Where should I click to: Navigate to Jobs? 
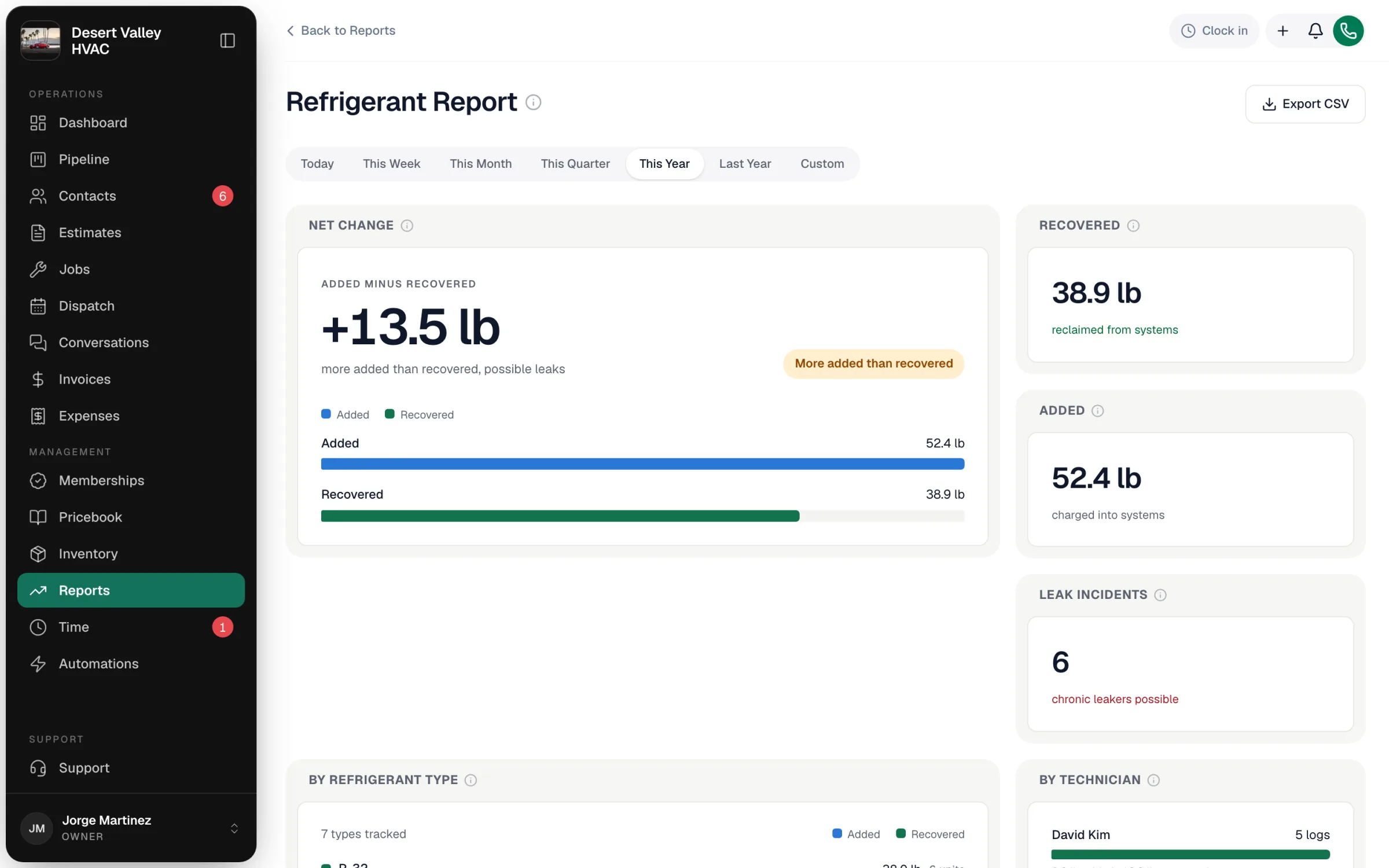click(x=131, y=269)
